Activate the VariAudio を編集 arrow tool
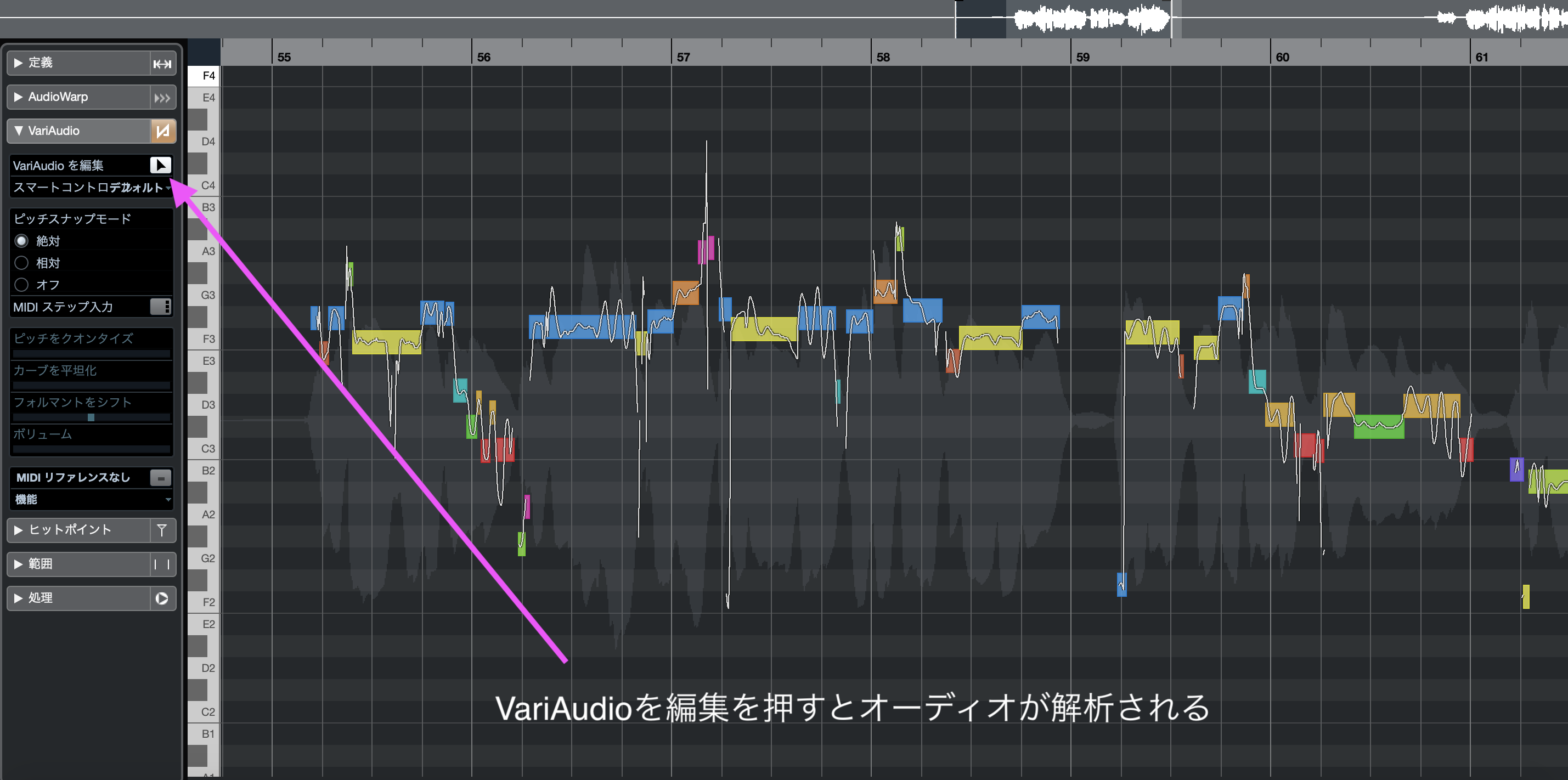The height and width of the screenshot is (780, 1568). 161,165
